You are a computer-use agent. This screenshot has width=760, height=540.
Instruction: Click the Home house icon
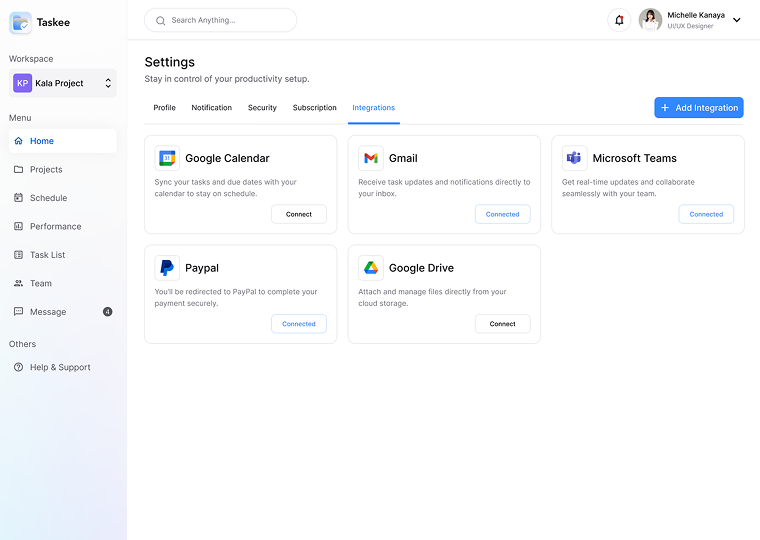click(18, 141)
